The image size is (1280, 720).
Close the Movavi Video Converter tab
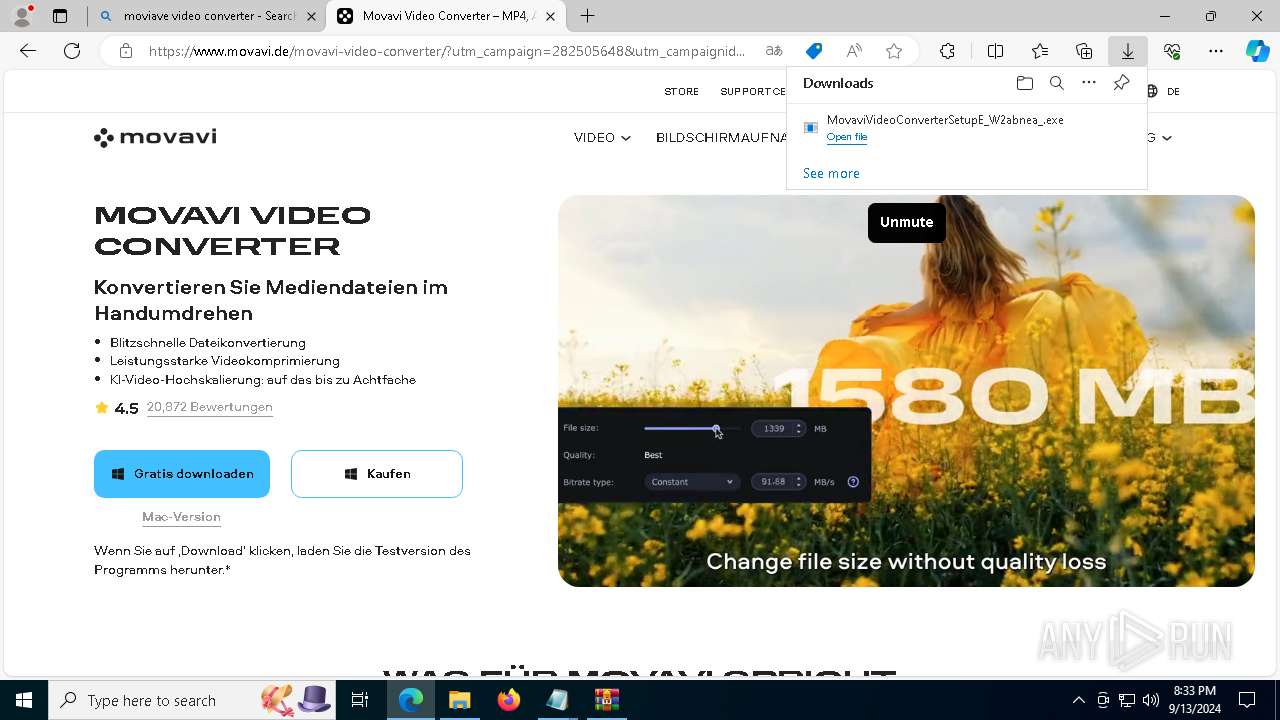coord(550,16)
